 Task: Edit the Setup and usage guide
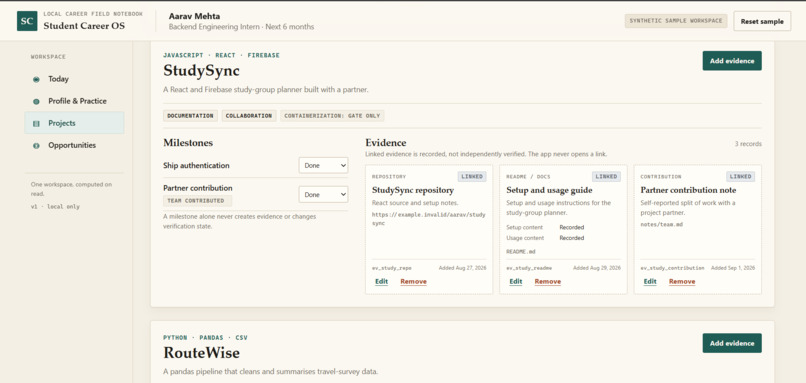pos(516,282)
